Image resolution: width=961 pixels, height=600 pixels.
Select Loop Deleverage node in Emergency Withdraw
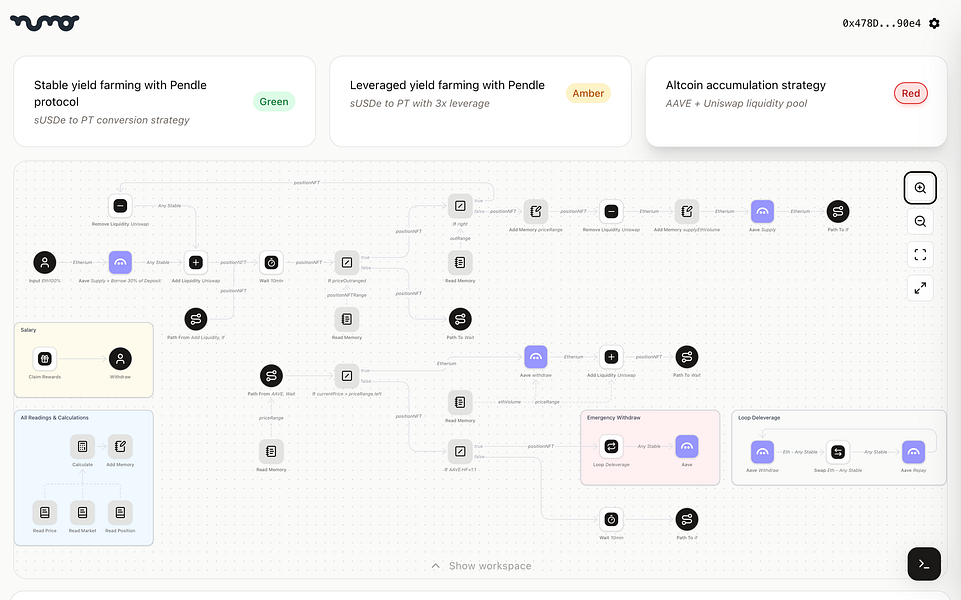pyautogui.click(x=611, y=446)
